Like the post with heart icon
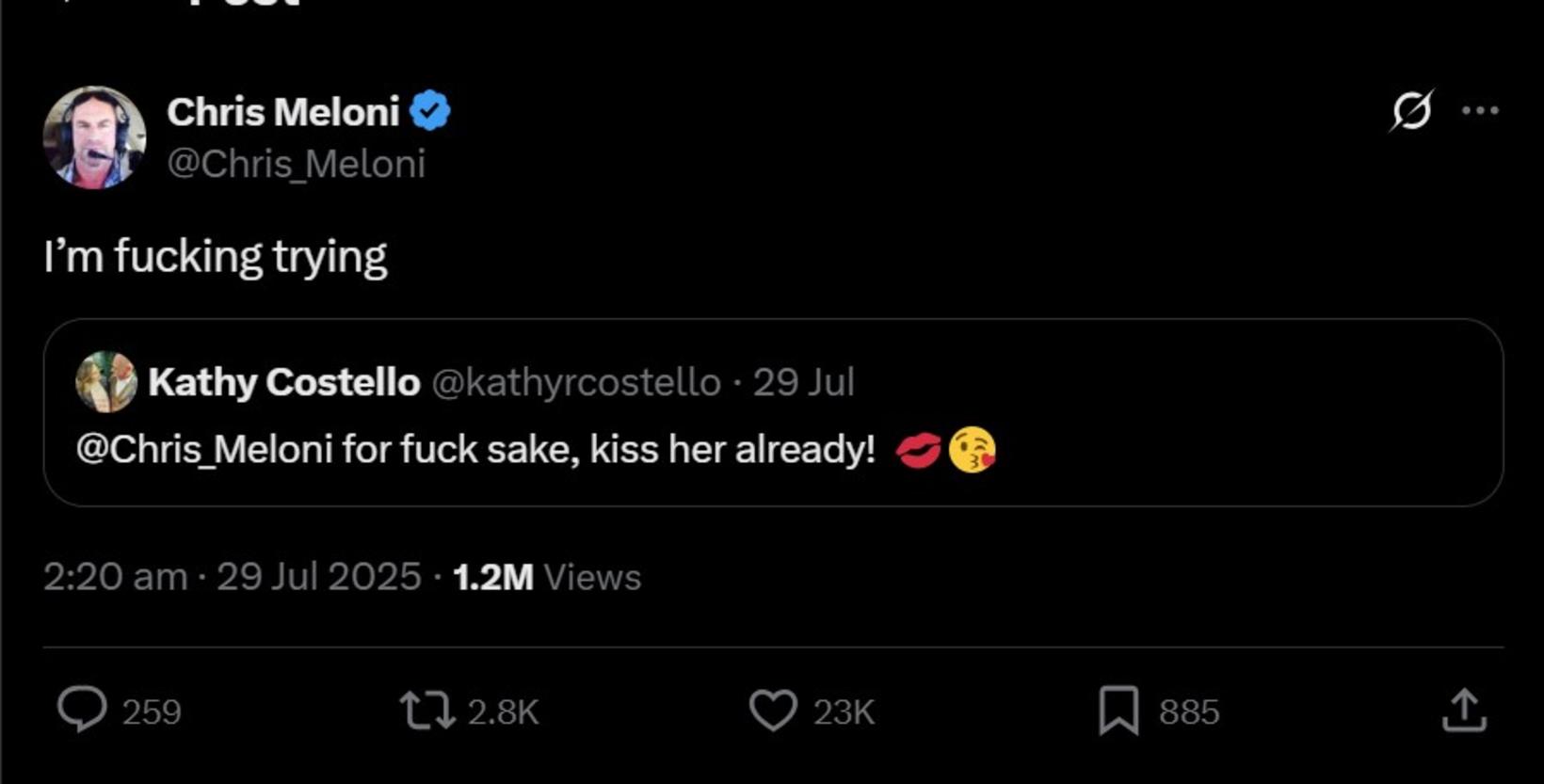The width and height of the screenshot is (1544, 784). point(773,711)
